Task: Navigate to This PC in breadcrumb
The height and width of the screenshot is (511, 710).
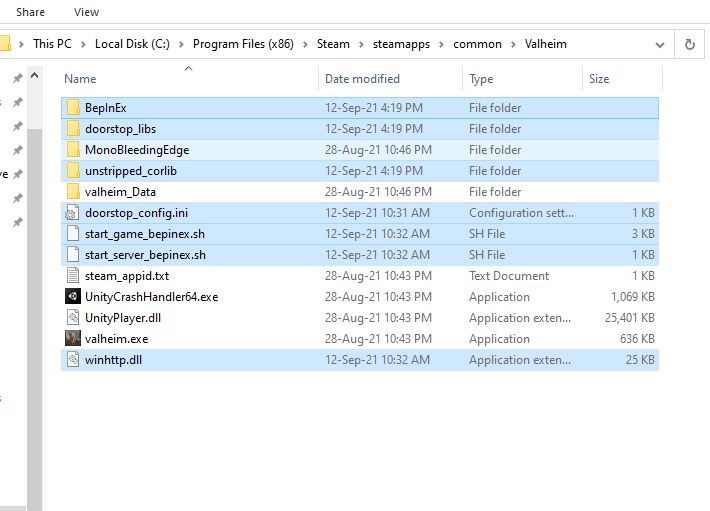Action: 53,44
